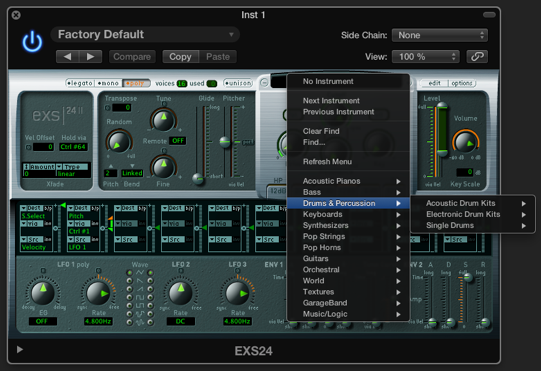Screen dimensions: 541x371
Task: Open the Dest dropdown of S.Select slot
Action: click(x=32, y=208)
